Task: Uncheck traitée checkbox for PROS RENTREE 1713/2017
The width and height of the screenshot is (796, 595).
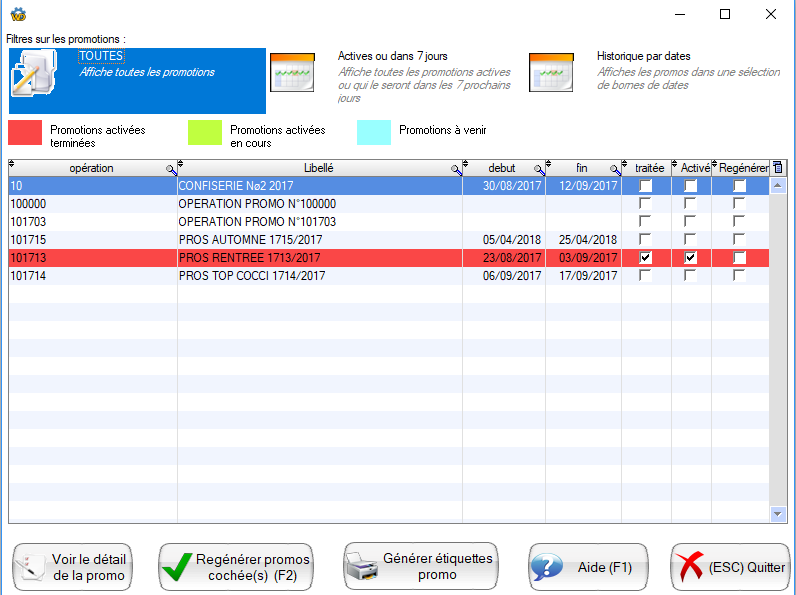Action: 646,258
